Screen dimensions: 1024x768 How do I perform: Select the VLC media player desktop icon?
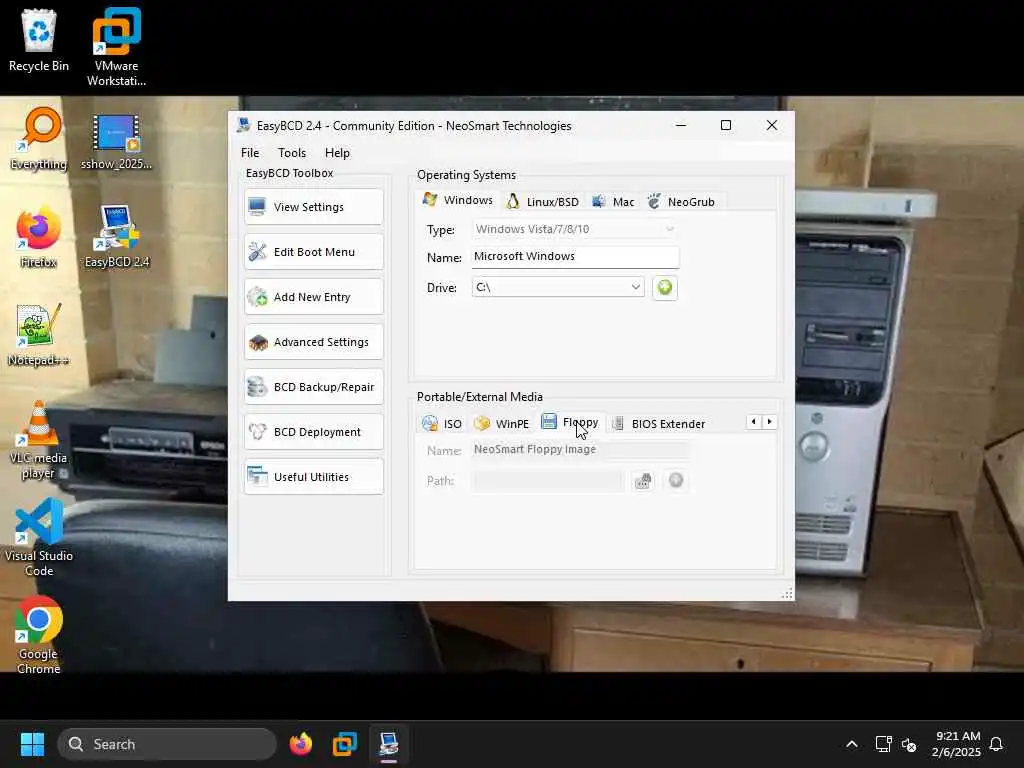pyautogui.click(x=39, y=440)
